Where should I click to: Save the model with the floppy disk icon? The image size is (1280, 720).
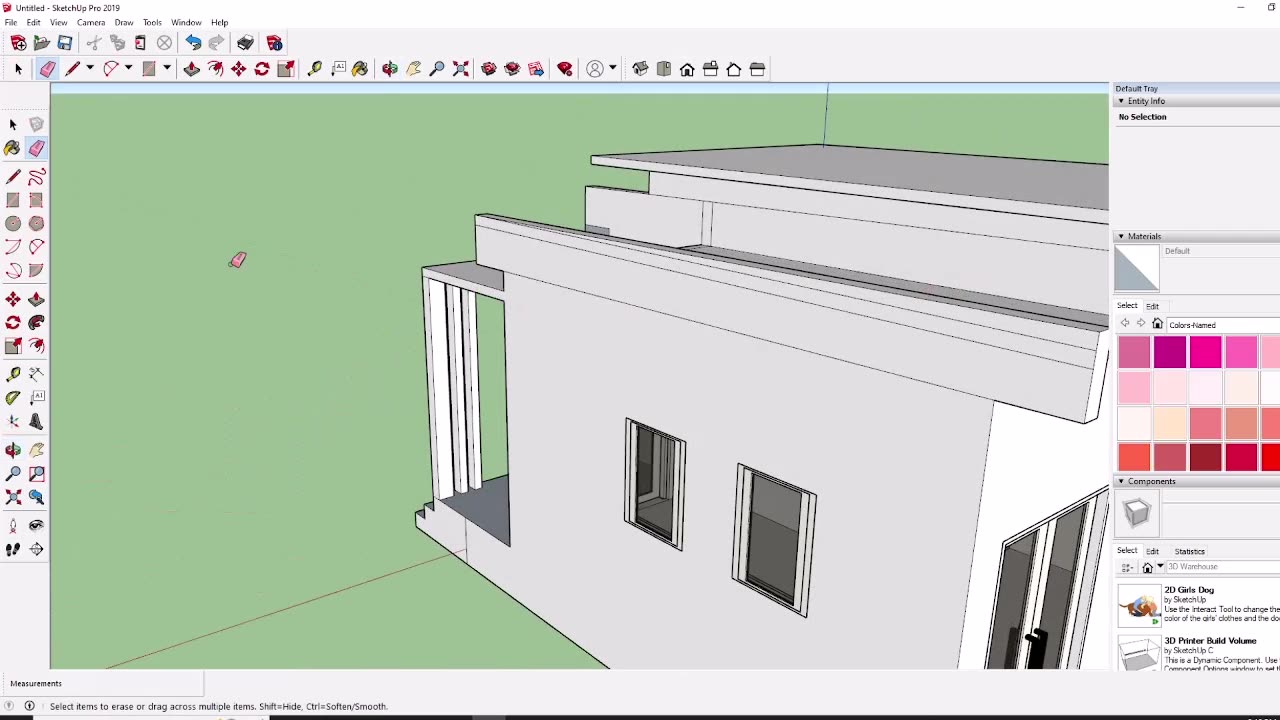65,43
